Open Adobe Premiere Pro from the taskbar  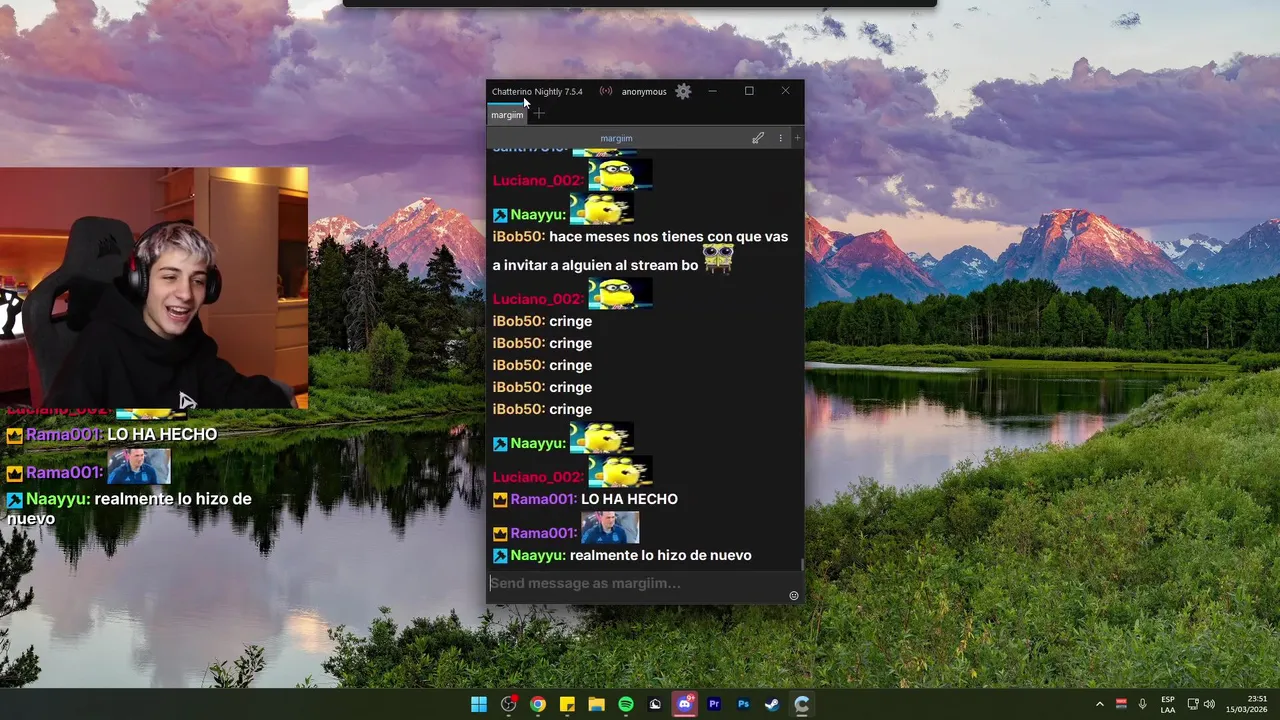click(x=714, y=704)
